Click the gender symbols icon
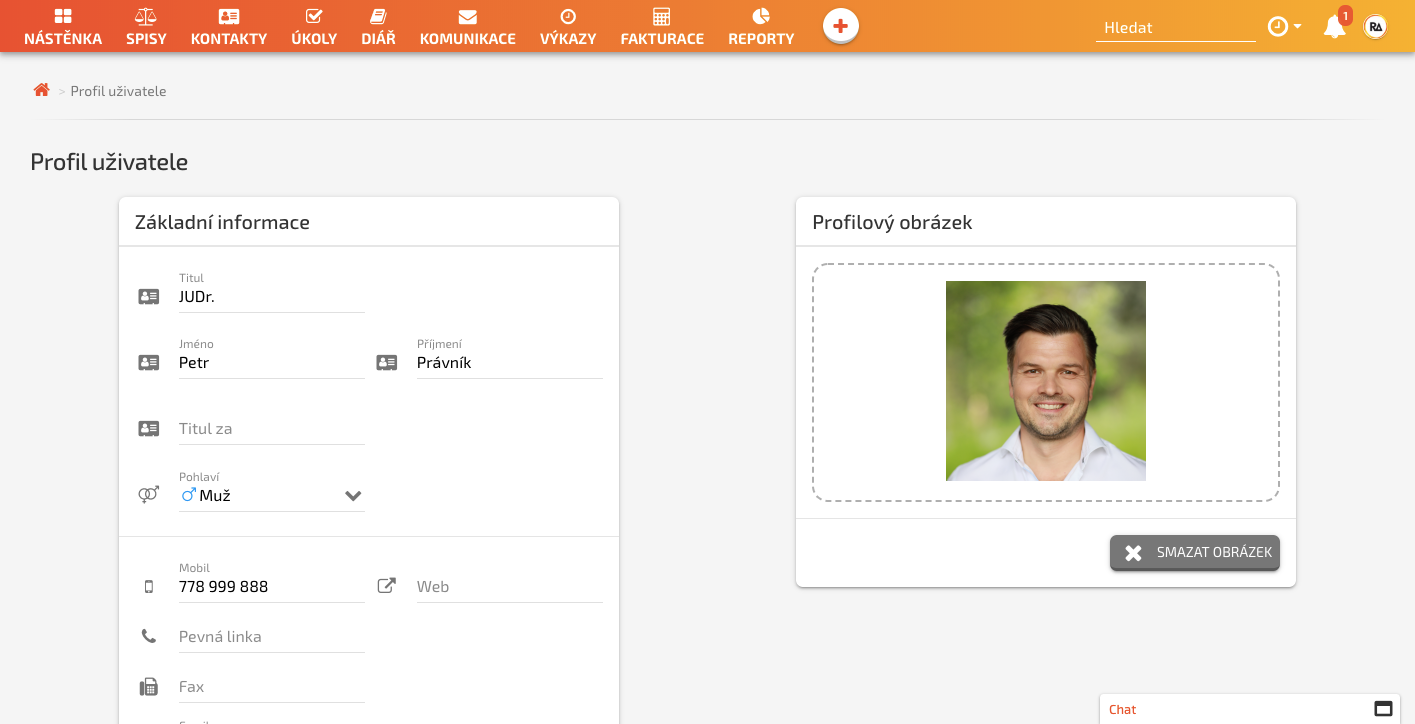 pyautogui.click(x=148, y=494)
